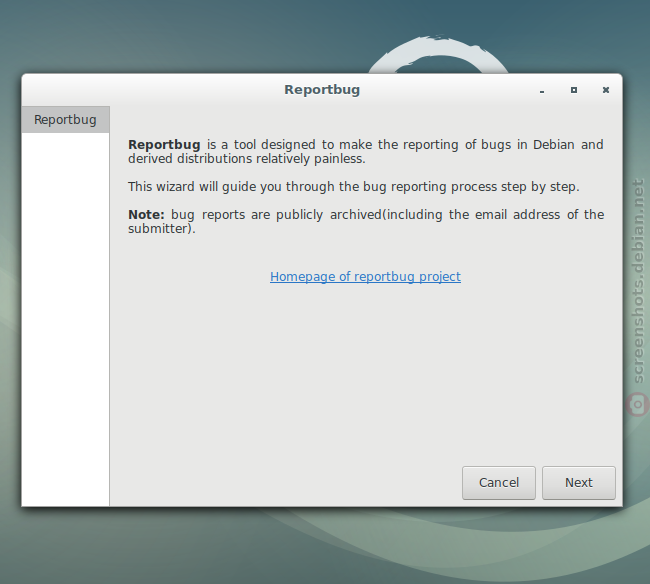This screenshot has height=584, width=650.
Task: Open the Homepage of reportbug project link
Action: [365, 276]
